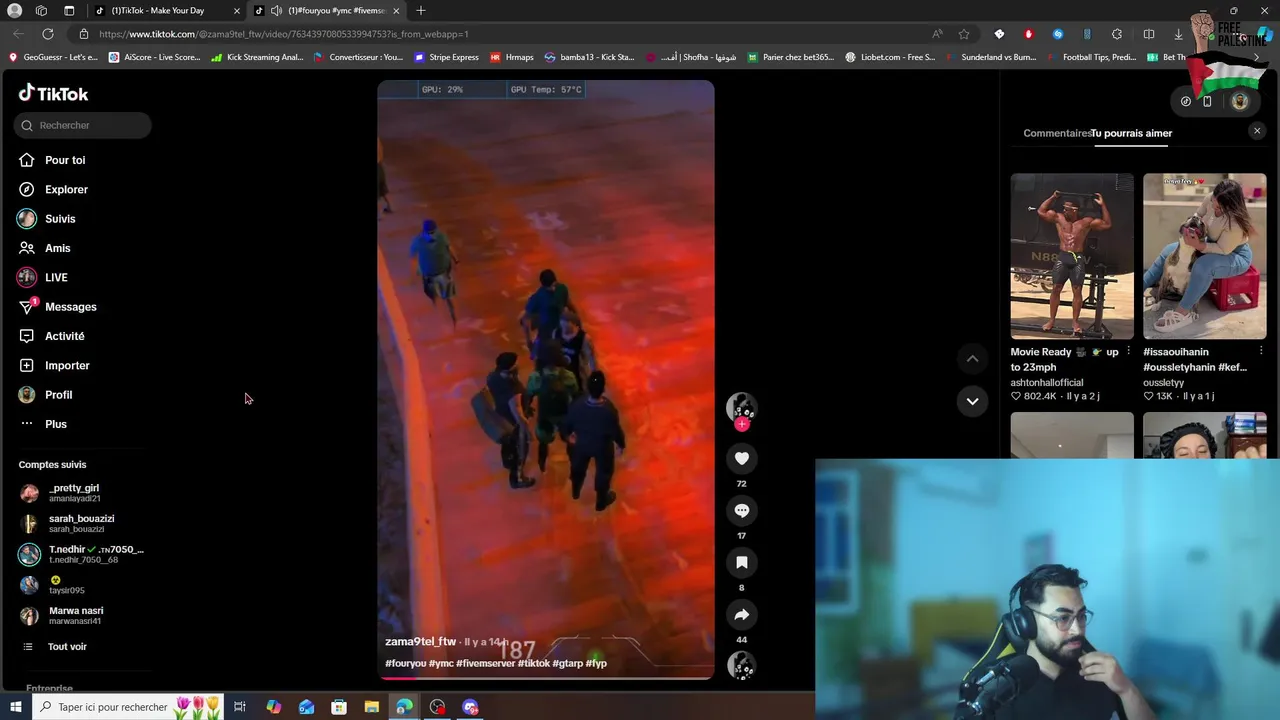The height and width of the screenshot is (720, 1280).
Task: Open taysir095 followed account
Action: coord(66,585)
